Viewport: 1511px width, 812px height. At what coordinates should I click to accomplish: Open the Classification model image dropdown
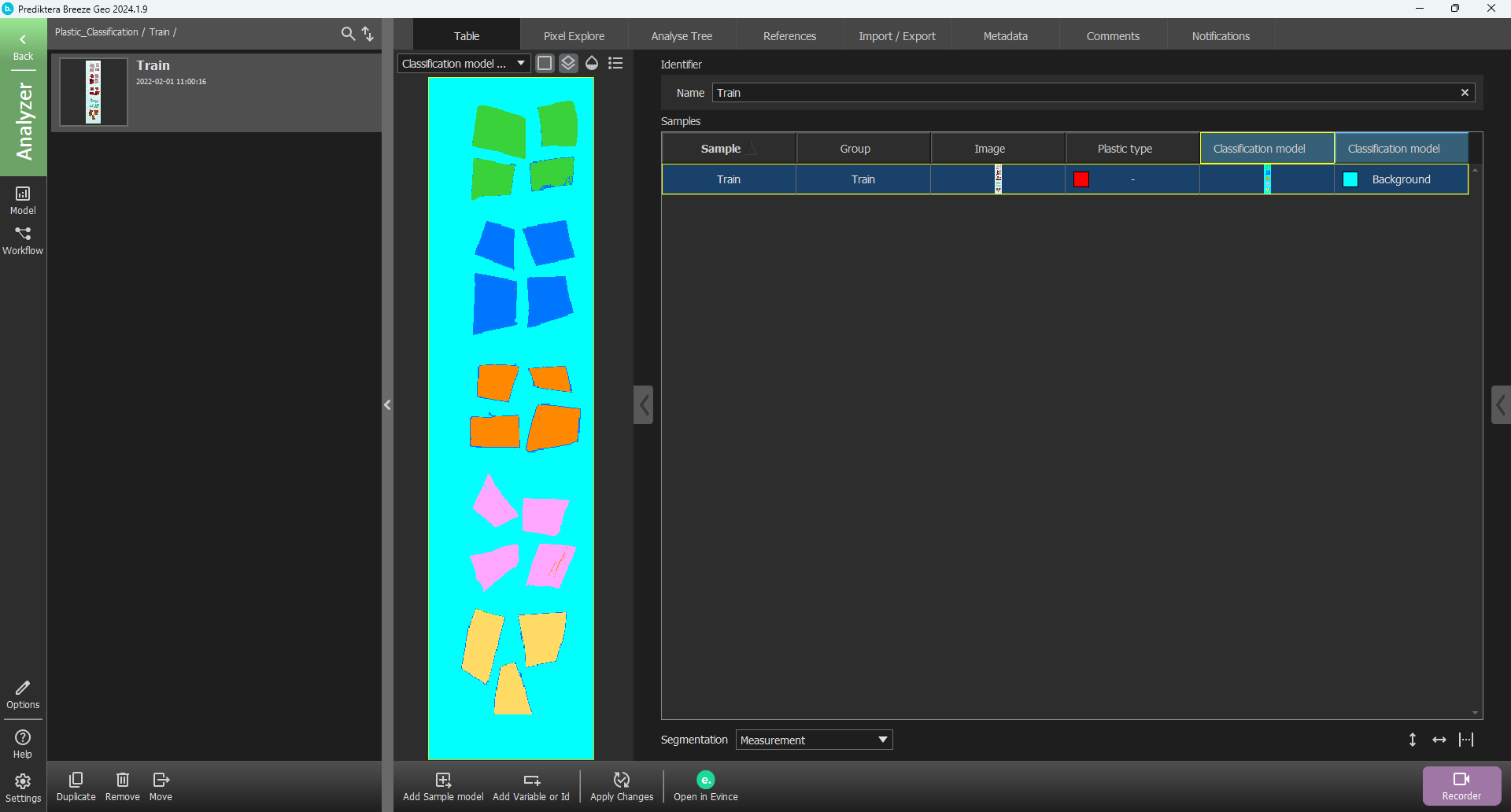pos(464,64)
